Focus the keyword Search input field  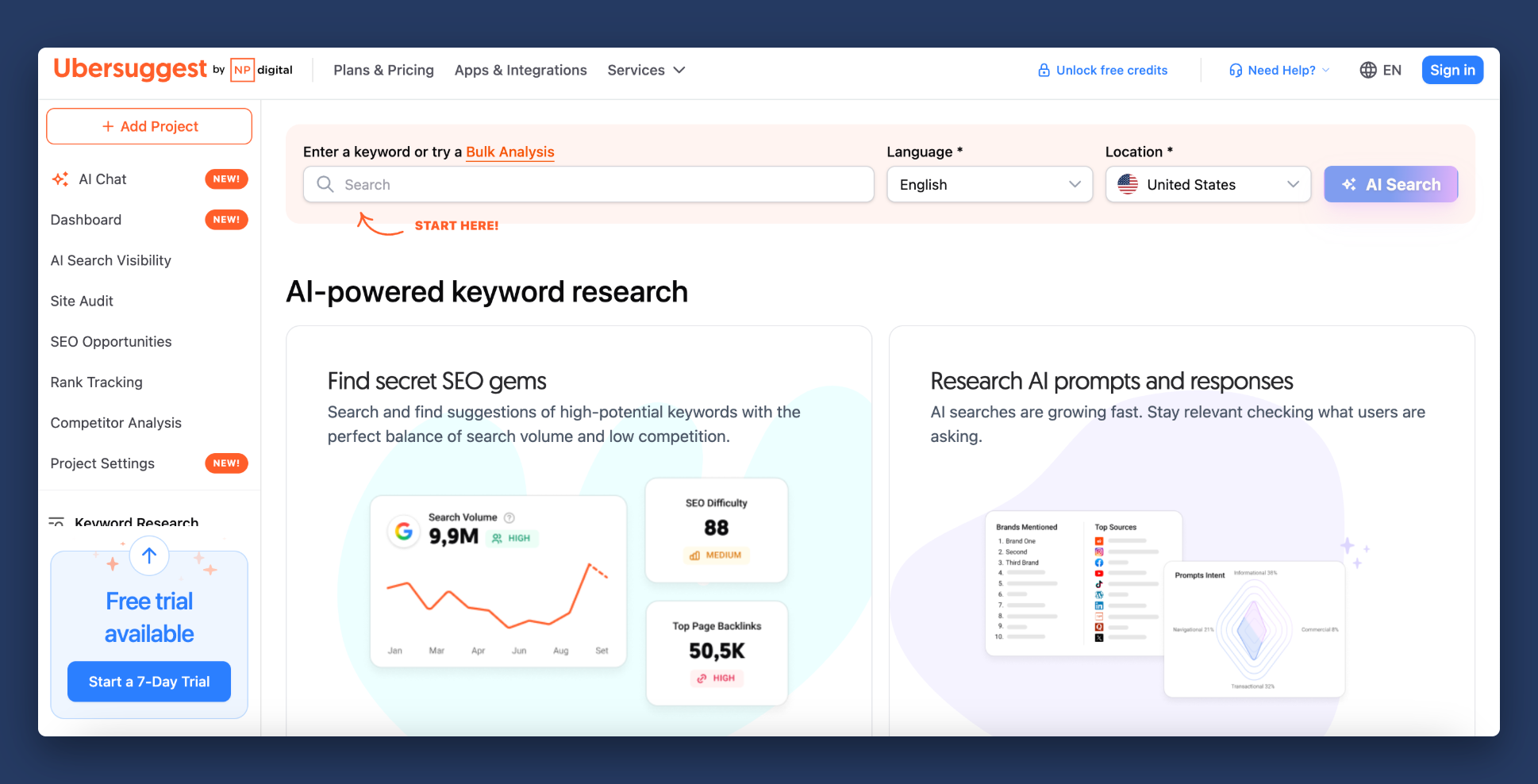point(588,184)
